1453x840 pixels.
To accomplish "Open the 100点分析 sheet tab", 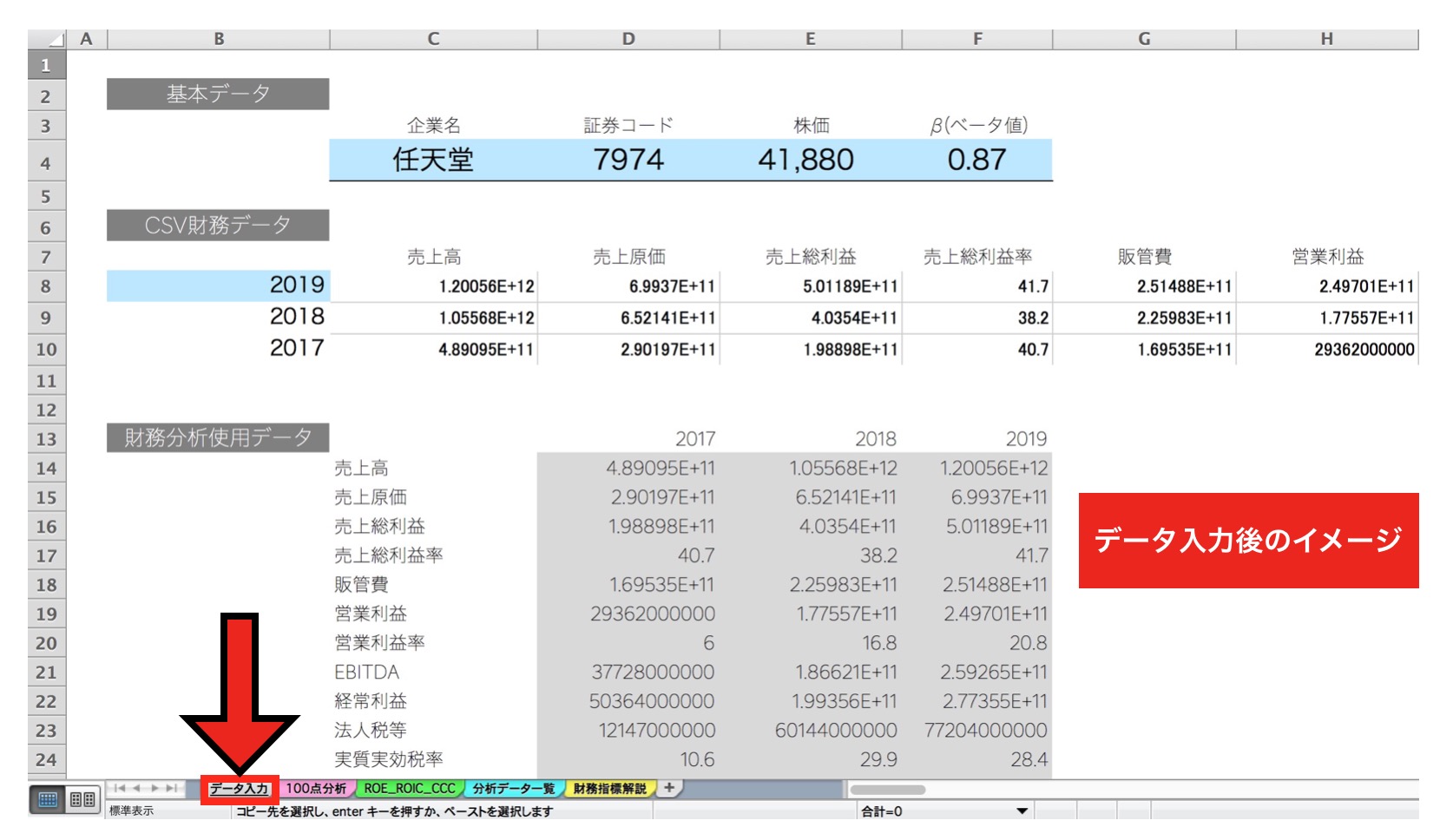I will [x=316, y=788].
